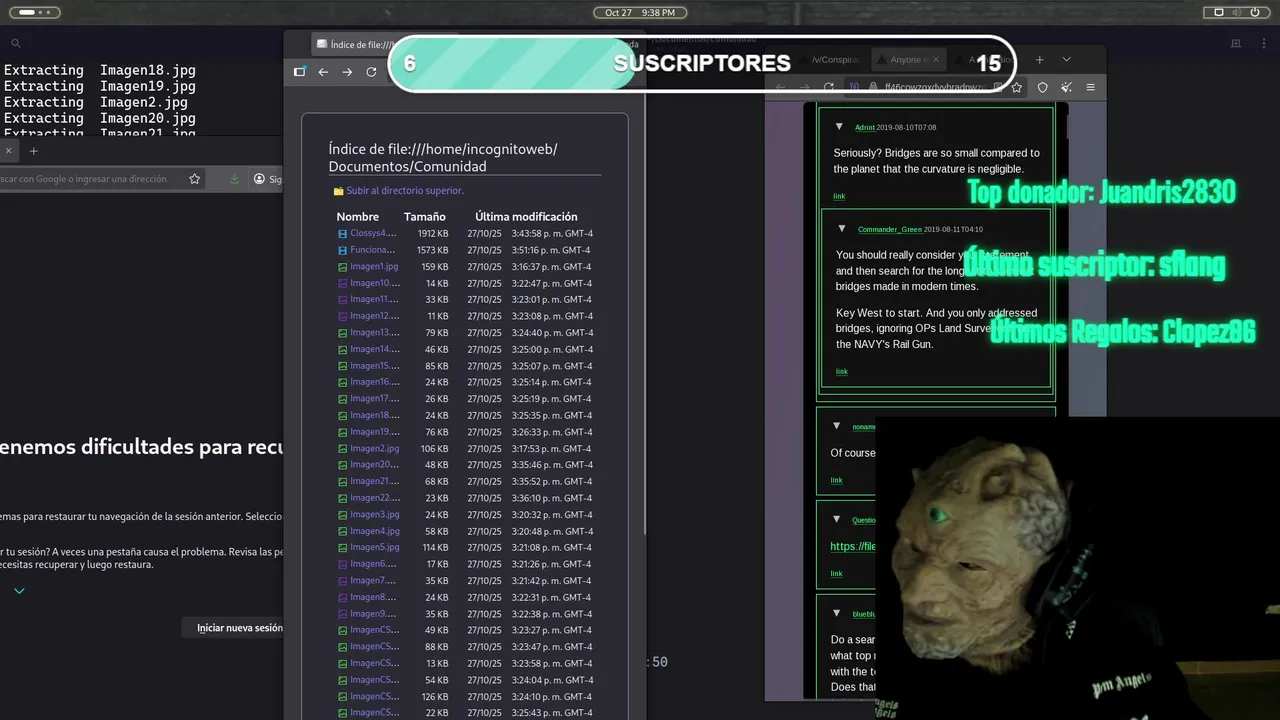Screen dimensions: 1280x720
Task: Select the Anyone e tab in the forum browser
Action: [x=908, y=60]
